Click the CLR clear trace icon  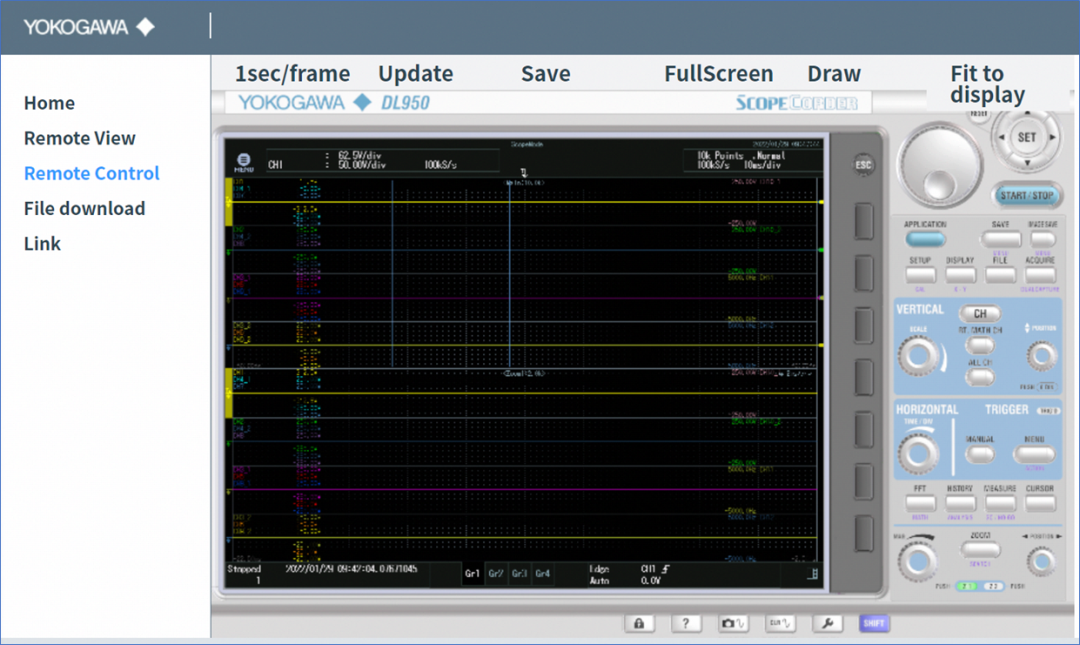pyautogui.click(x=781, y=623)
